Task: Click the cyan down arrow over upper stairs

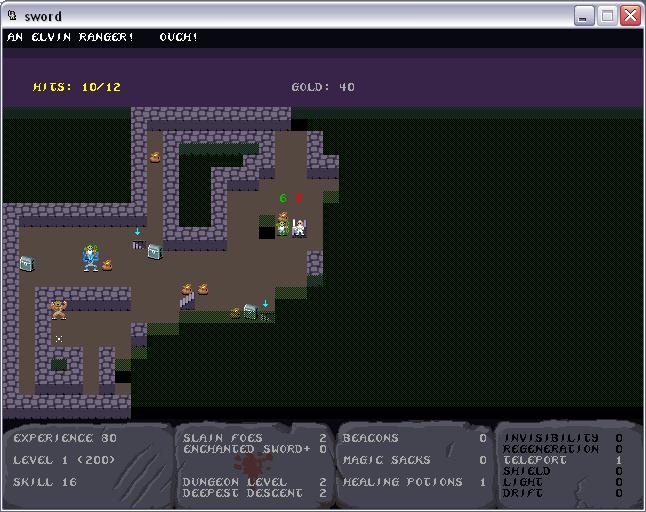Action: click(x=137, y=232)
